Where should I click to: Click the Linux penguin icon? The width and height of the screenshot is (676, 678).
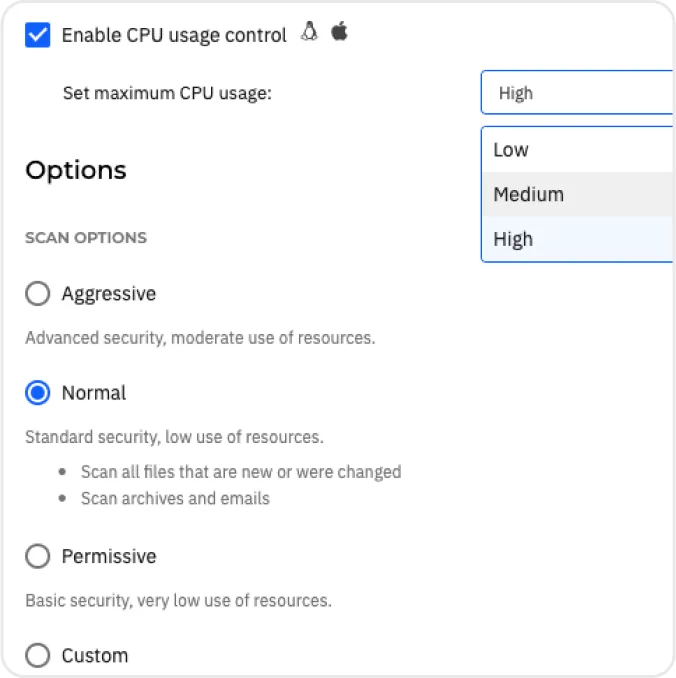click(x=309, y=33)
